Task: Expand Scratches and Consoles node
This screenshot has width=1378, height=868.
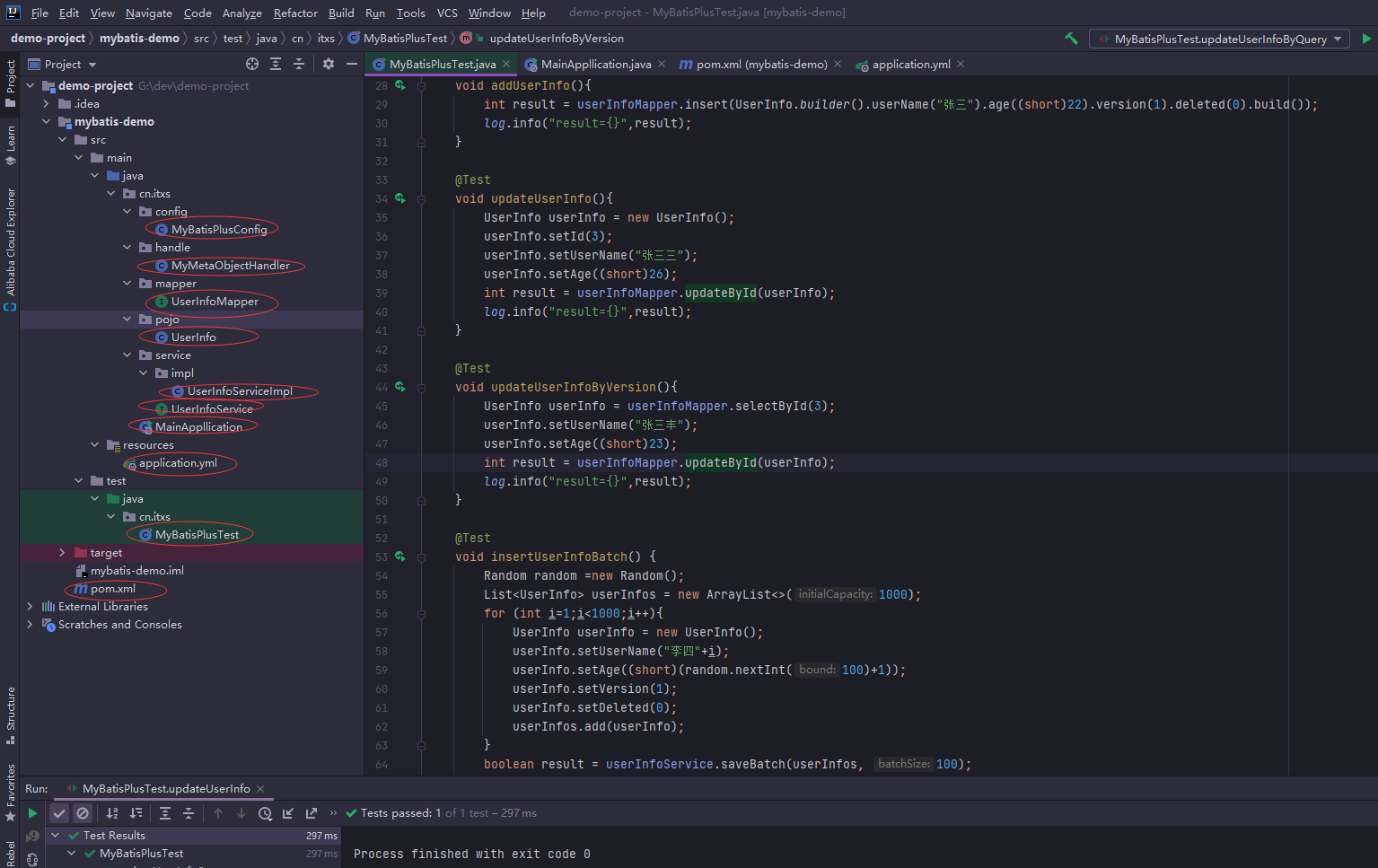Action: [30, 625]
